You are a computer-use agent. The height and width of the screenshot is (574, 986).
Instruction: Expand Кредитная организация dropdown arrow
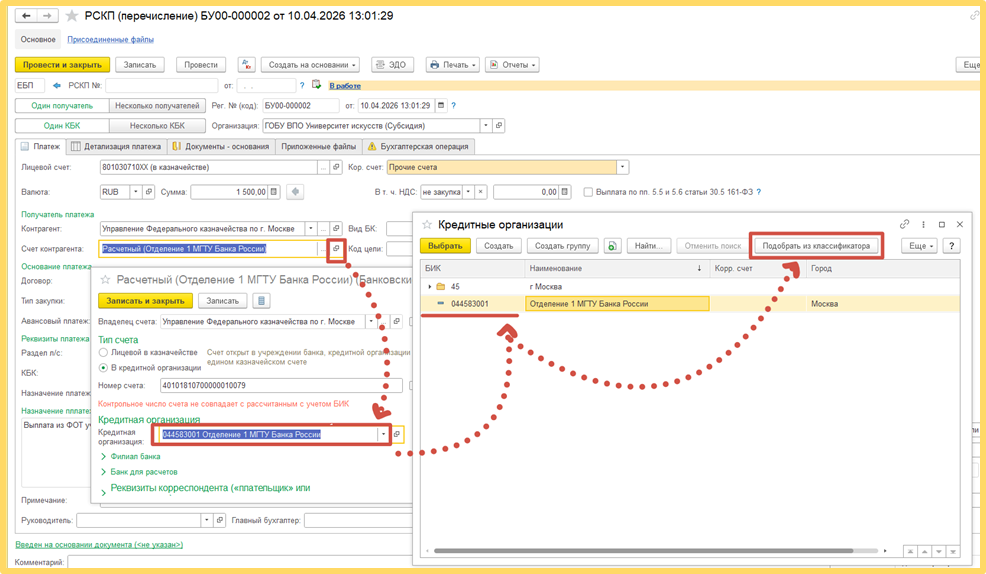(x=383, y=434)
